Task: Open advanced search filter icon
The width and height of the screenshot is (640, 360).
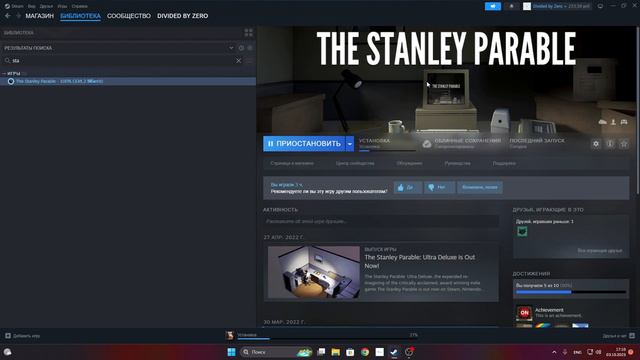Action: click(249, 60)
